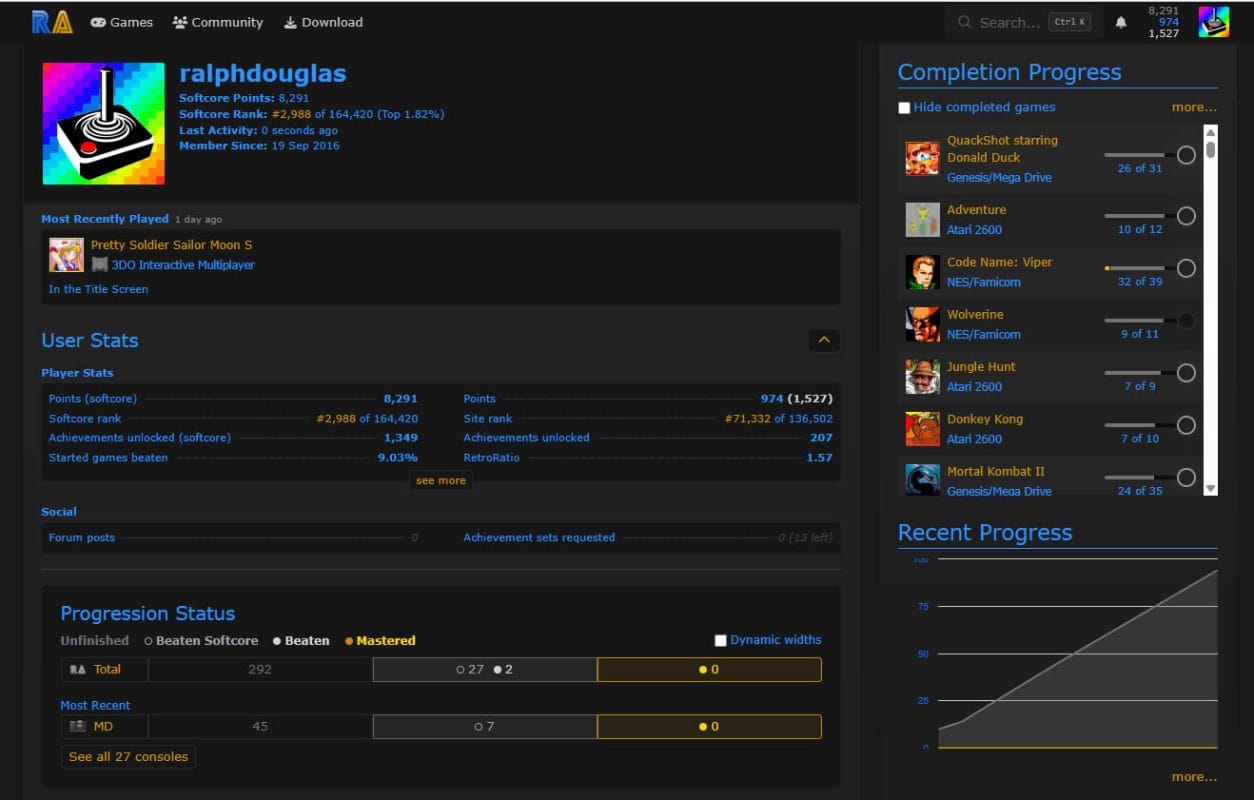Click Adventure Atari 2600 game icon
This screenshot has height=800, width=1254.
click(922, 220)
